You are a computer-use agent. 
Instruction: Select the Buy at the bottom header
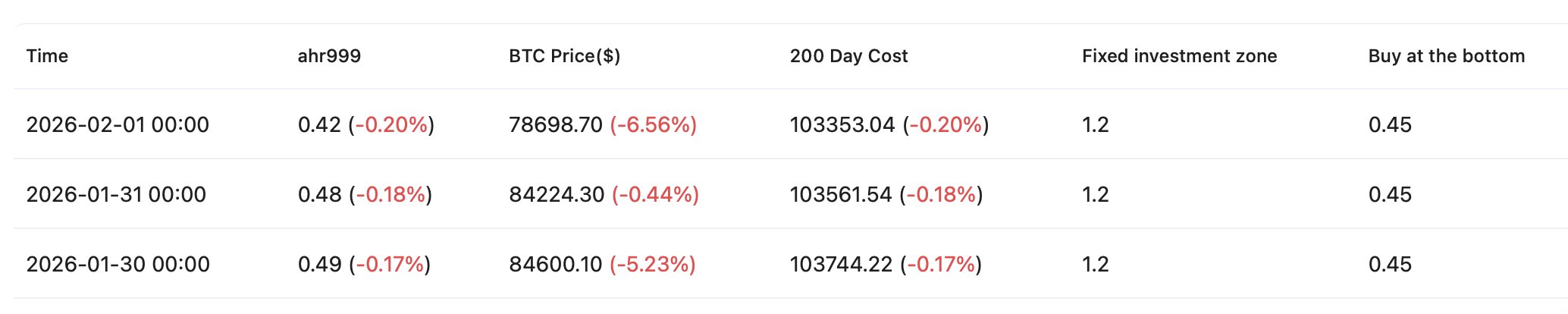(1447, 56)
